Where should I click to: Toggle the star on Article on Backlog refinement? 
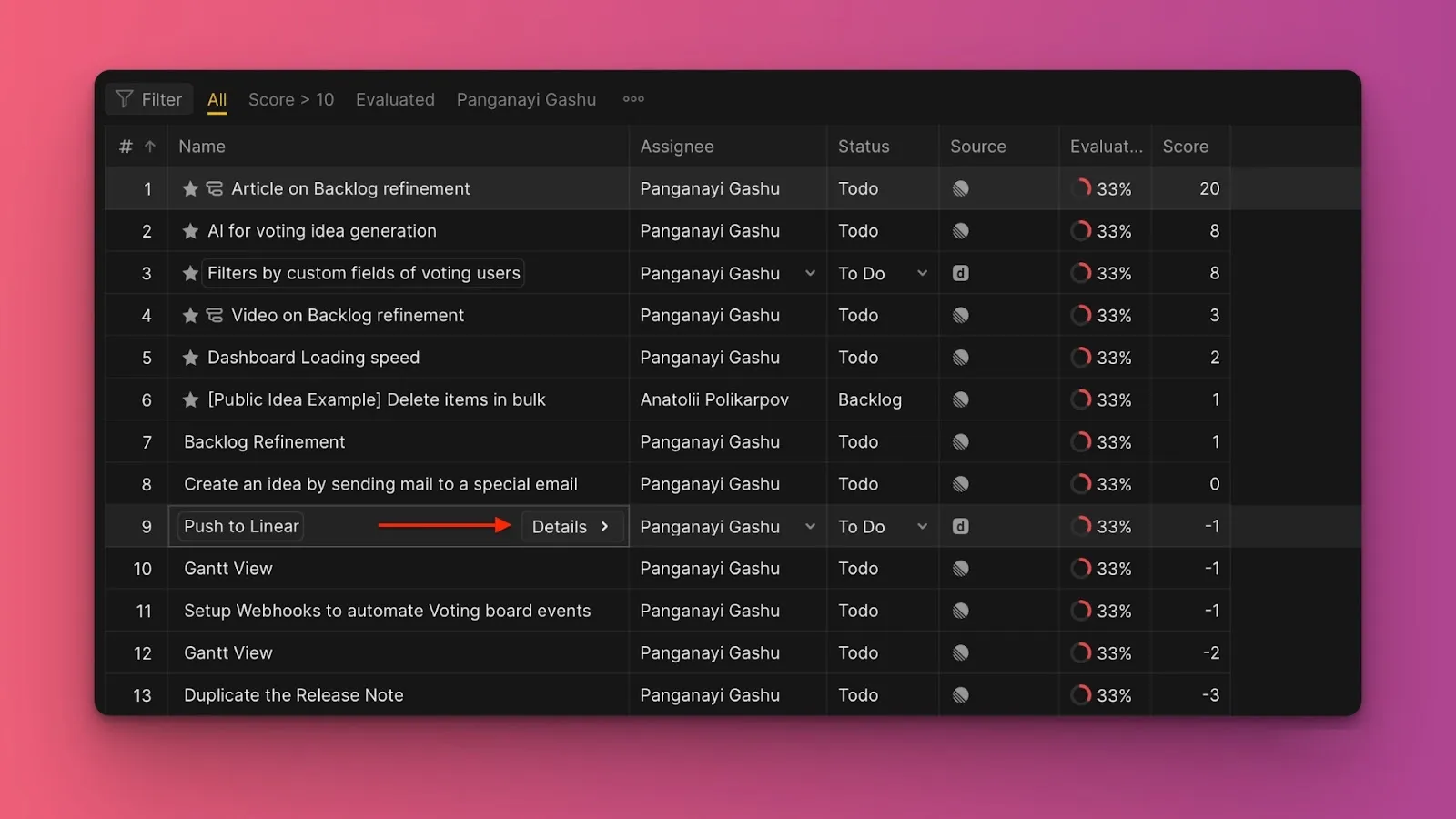190,189
